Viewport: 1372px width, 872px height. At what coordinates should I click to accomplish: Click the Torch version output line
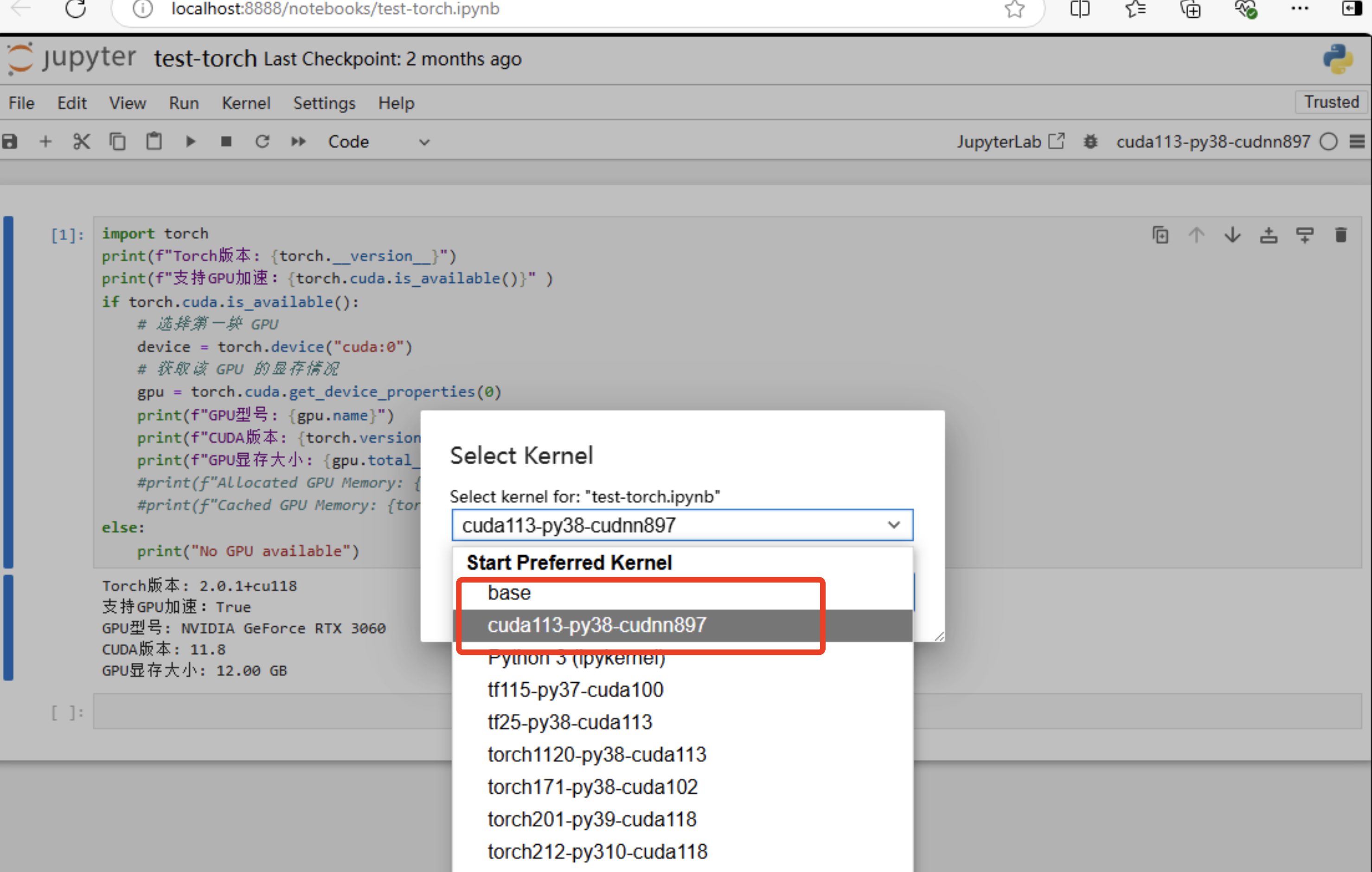[x=199, y=585]
